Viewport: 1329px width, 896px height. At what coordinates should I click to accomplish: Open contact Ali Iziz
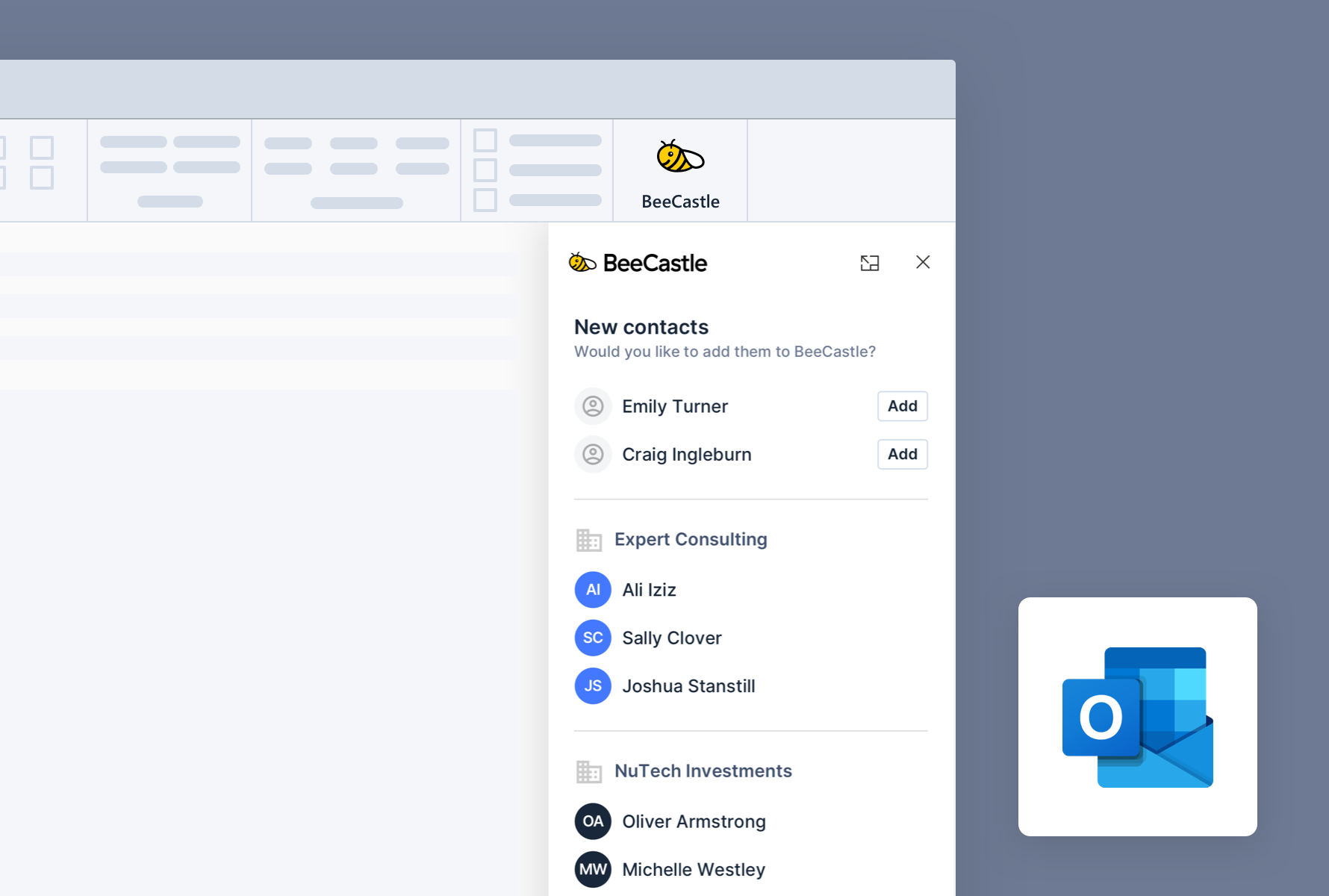649,590
